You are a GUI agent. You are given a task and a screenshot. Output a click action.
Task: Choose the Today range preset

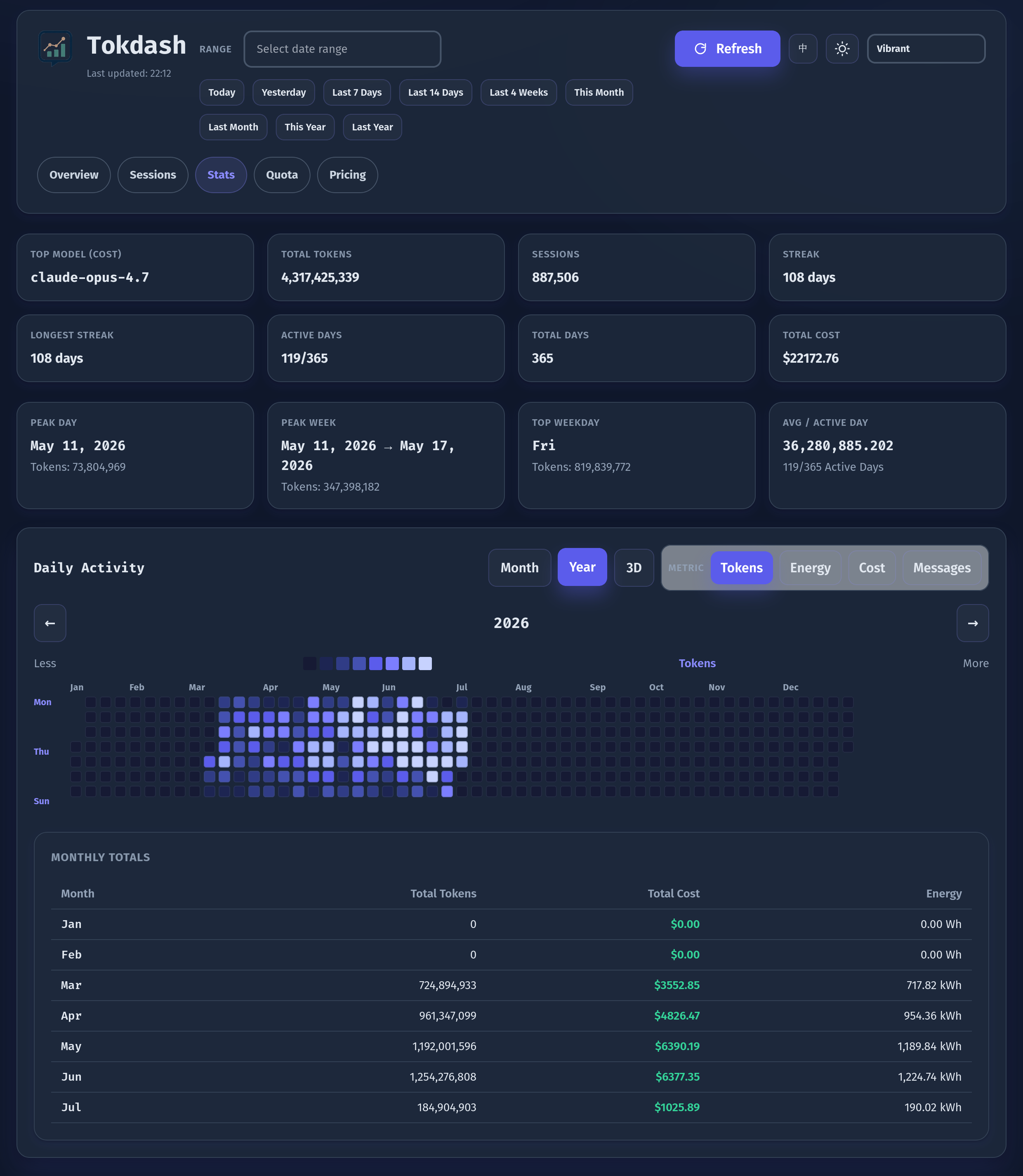point(222,92)
